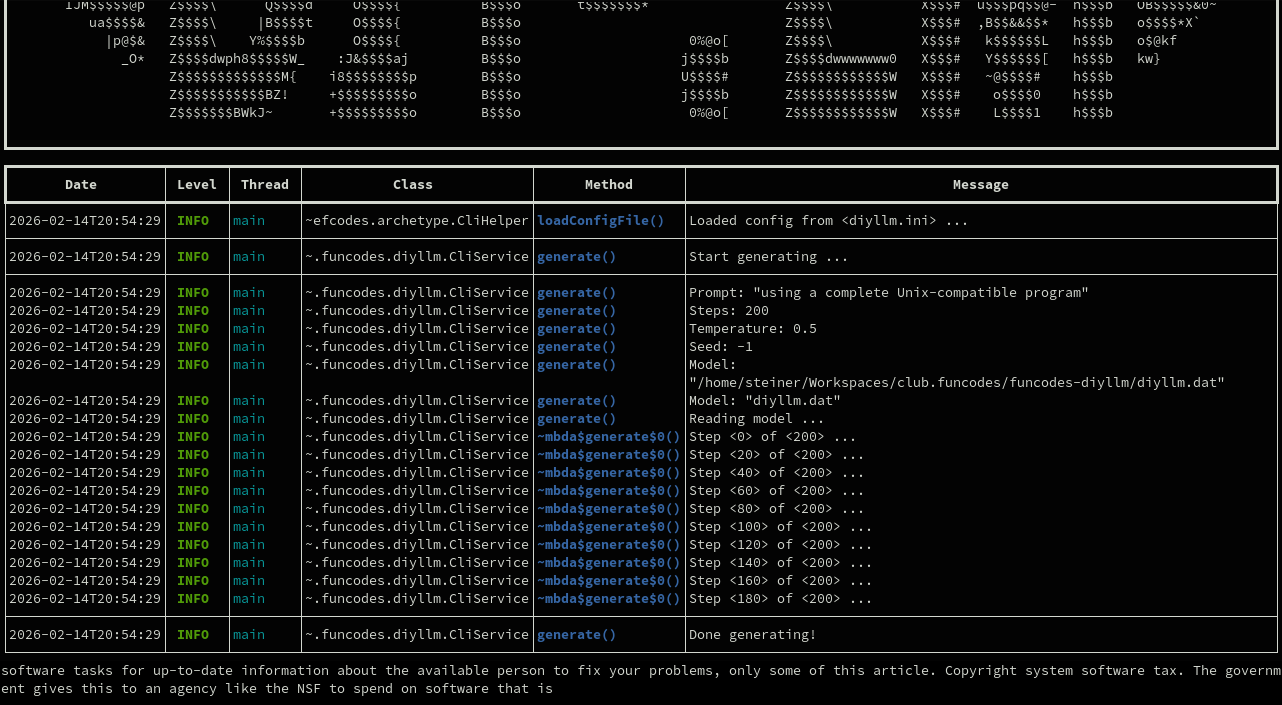Viewport: 1282px width, 705px height.
Task: Click the generate() link beside 'Start generating'
Action: (576, 256)
